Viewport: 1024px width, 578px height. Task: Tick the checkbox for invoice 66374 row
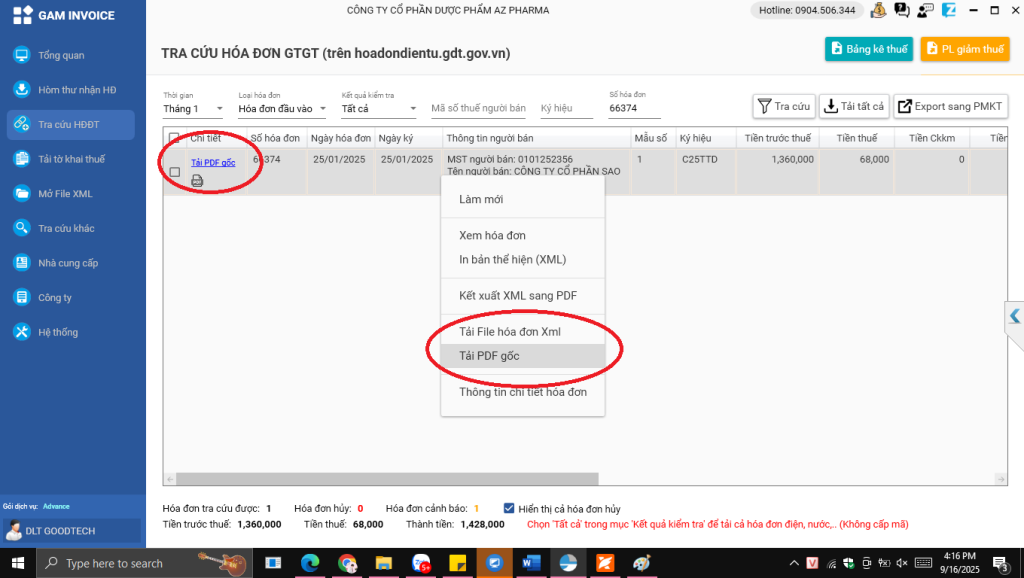tap(174, 172)
